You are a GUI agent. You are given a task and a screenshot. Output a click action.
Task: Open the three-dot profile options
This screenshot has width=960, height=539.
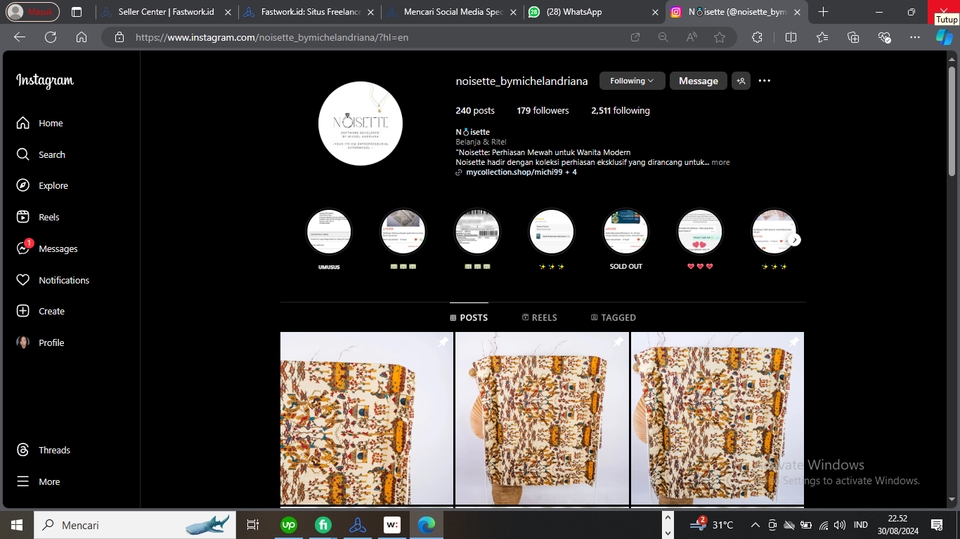pyautogui.click(x=764, y=81)
